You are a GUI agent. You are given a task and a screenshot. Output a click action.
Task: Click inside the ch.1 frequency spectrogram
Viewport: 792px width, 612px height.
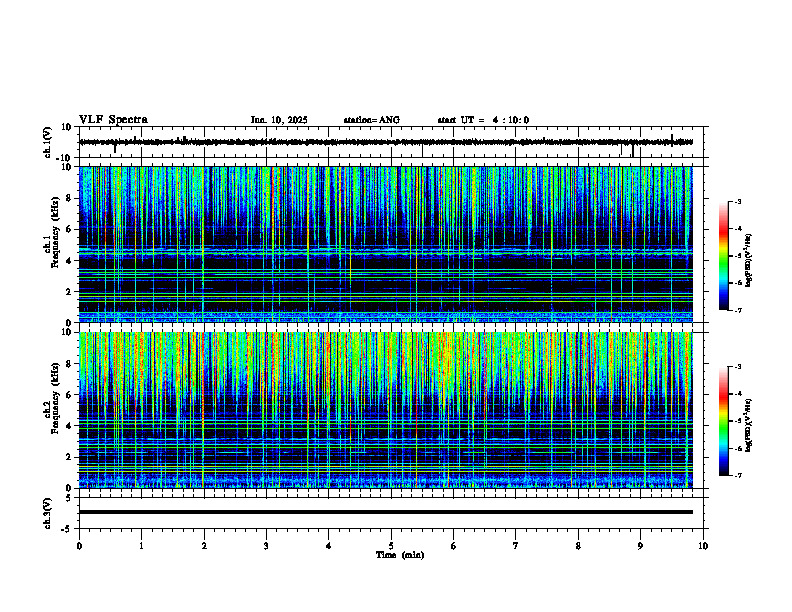(386, 244)
